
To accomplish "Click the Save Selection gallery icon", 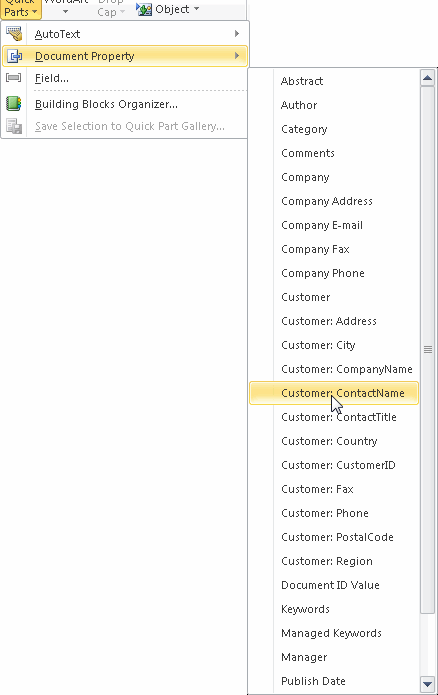I will point(14,126).
